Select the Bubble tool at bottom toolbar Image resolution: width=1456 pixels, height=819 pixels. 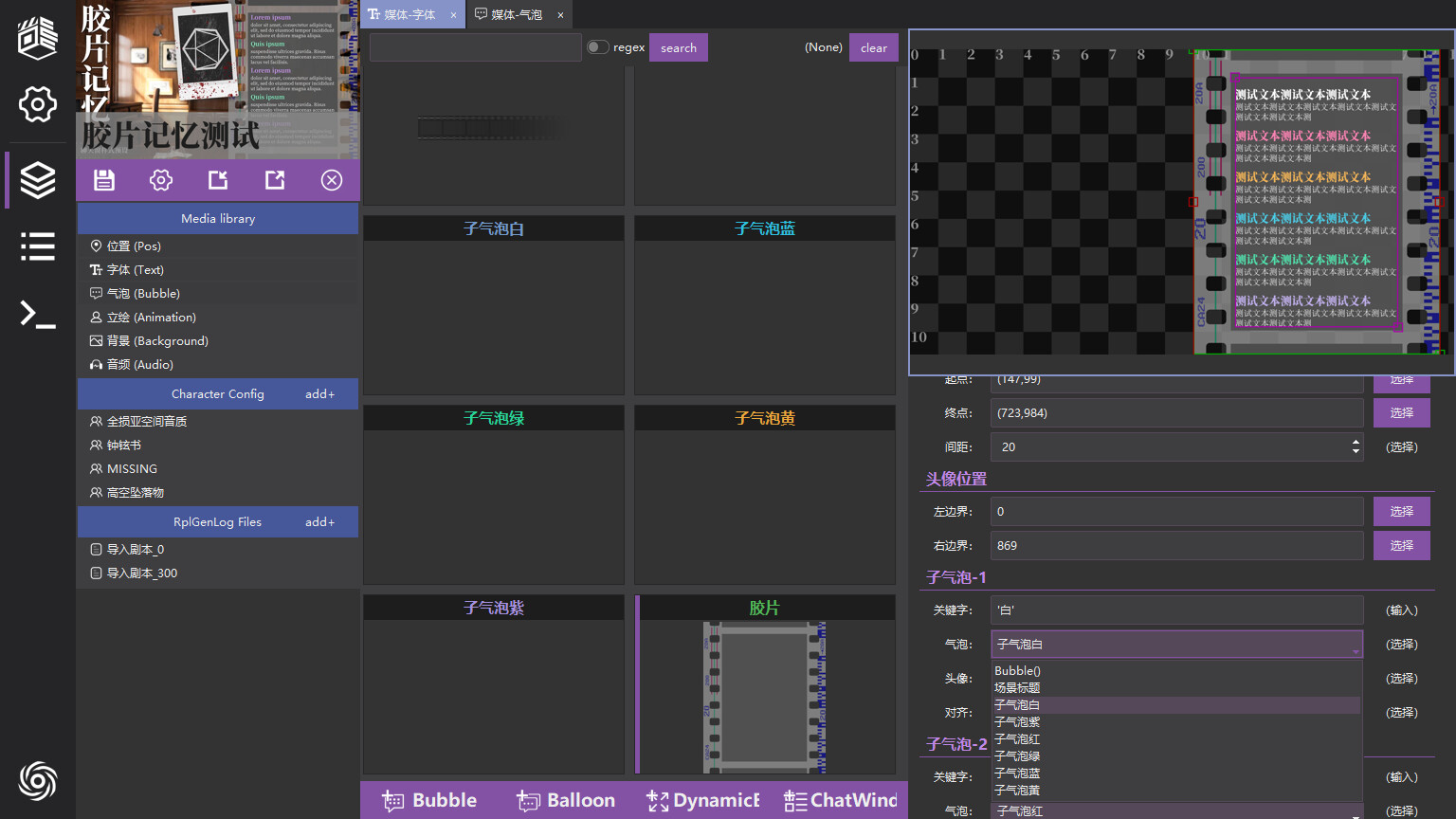pyautogui.click(x=431, y=800)
